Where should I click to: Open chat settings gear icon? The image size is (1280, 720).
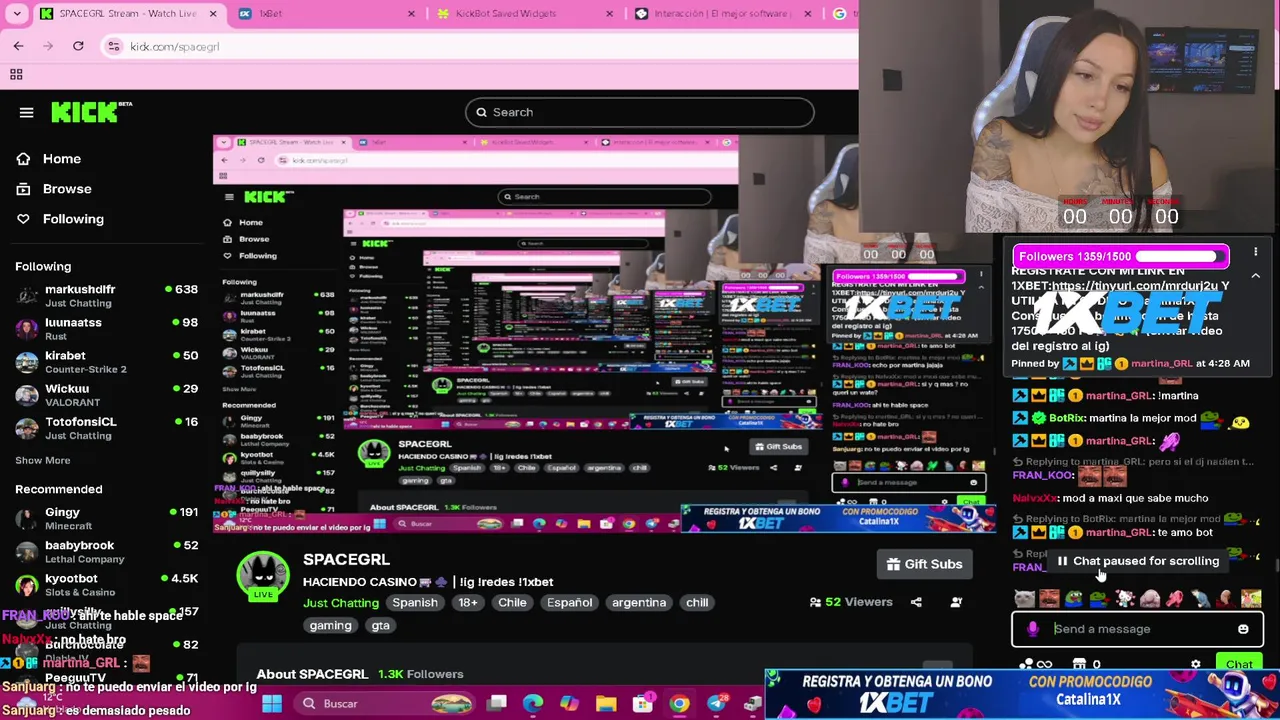pos(1196,664)
